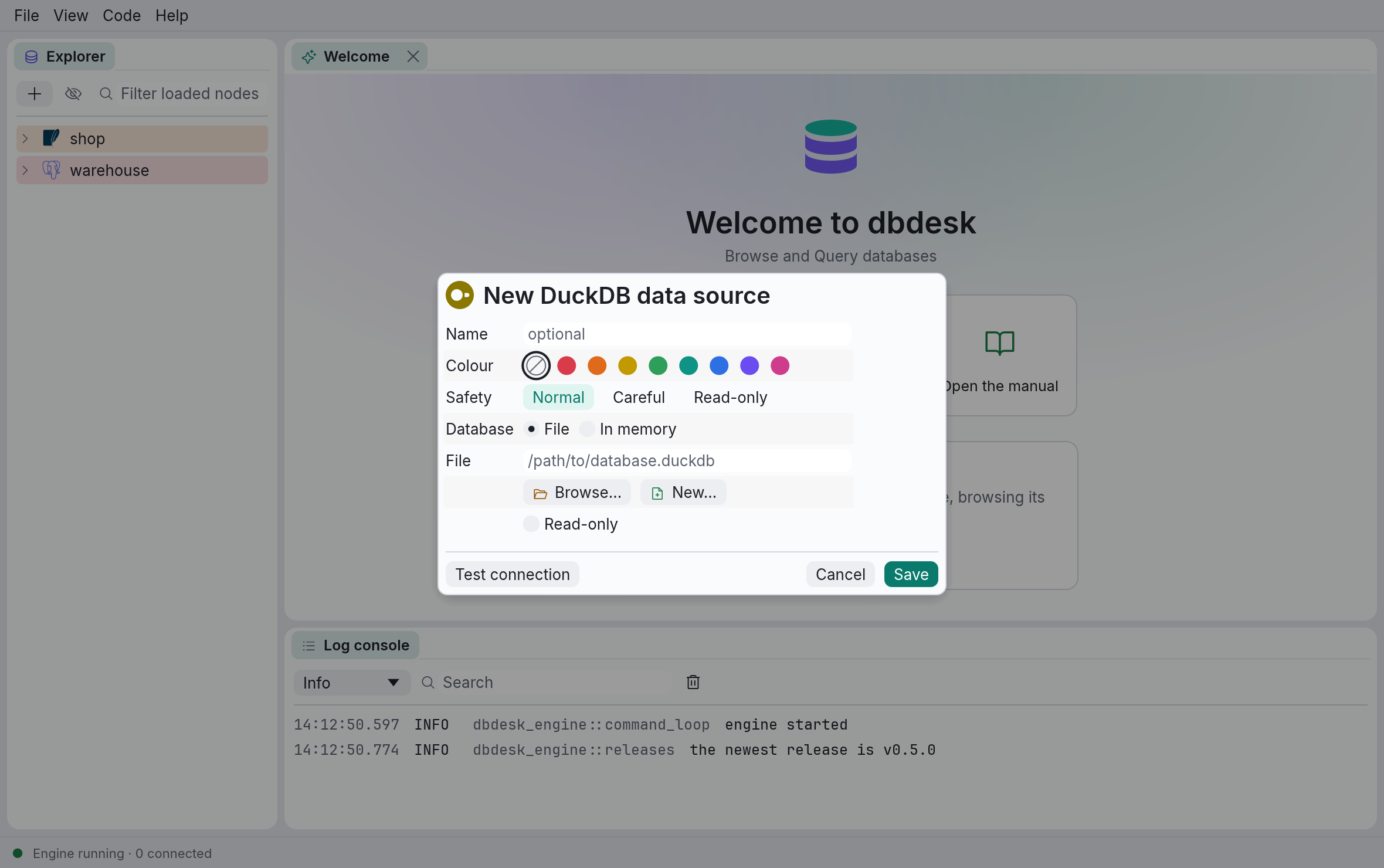Close the Welcome tab
This screenshot has width=1384, height=868.
click(x=413, y=56)
